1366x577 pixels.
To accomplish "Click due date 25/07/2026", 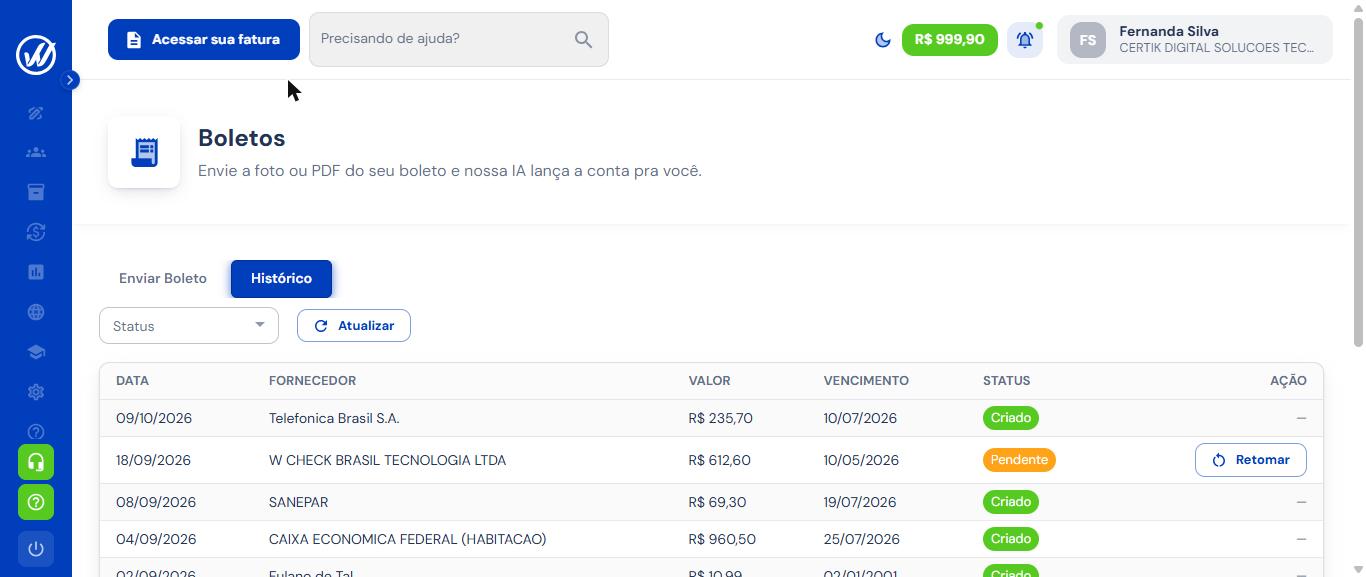I will (861, 539).
